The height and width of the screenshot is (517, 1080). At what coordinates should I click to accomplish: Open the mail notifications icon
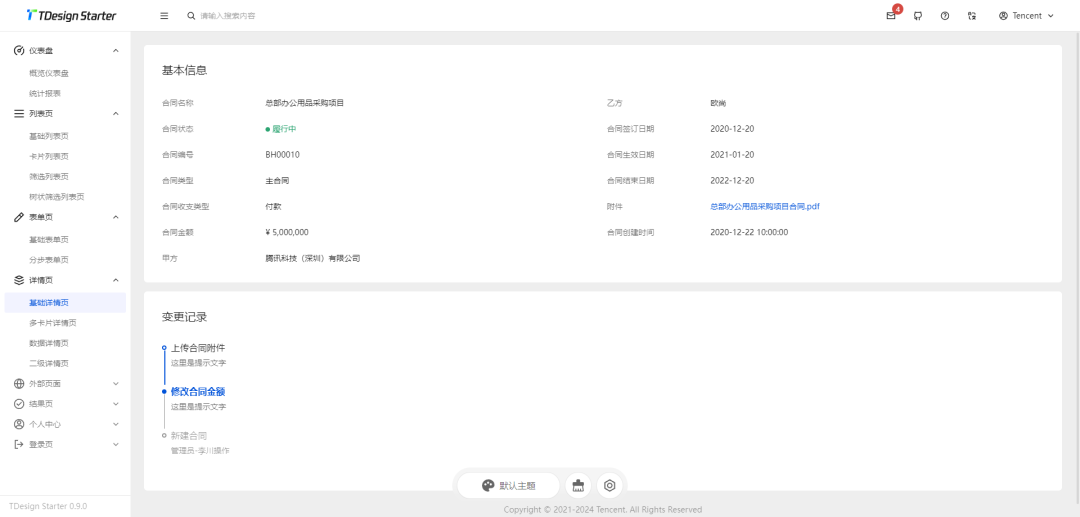point(890,16)
